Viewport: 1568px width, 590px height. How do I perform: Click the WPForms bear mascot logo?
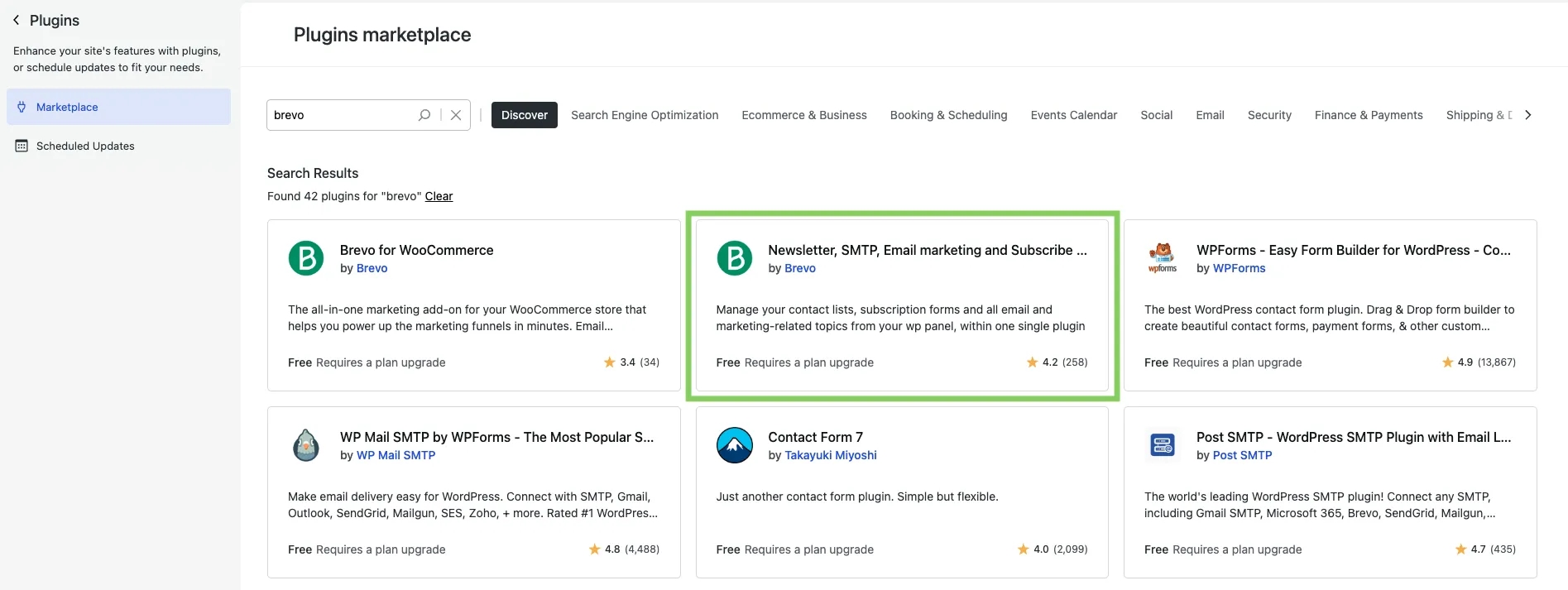coord(1163,258)
